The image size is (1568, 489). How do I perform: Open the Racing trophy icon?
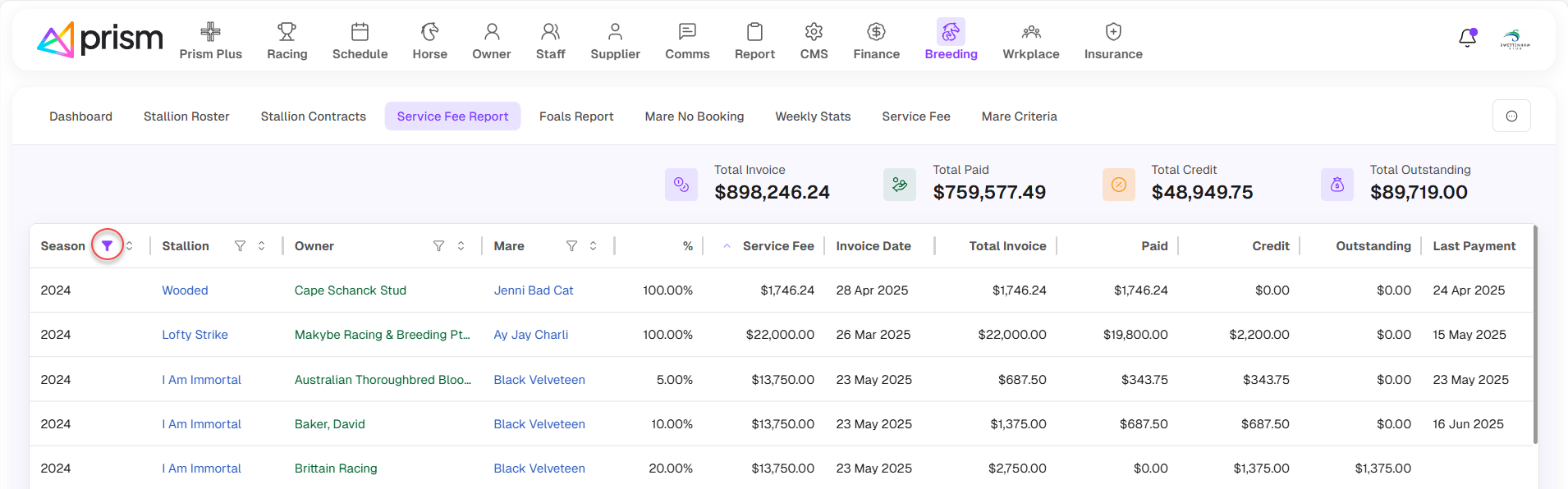click(287, 32)
